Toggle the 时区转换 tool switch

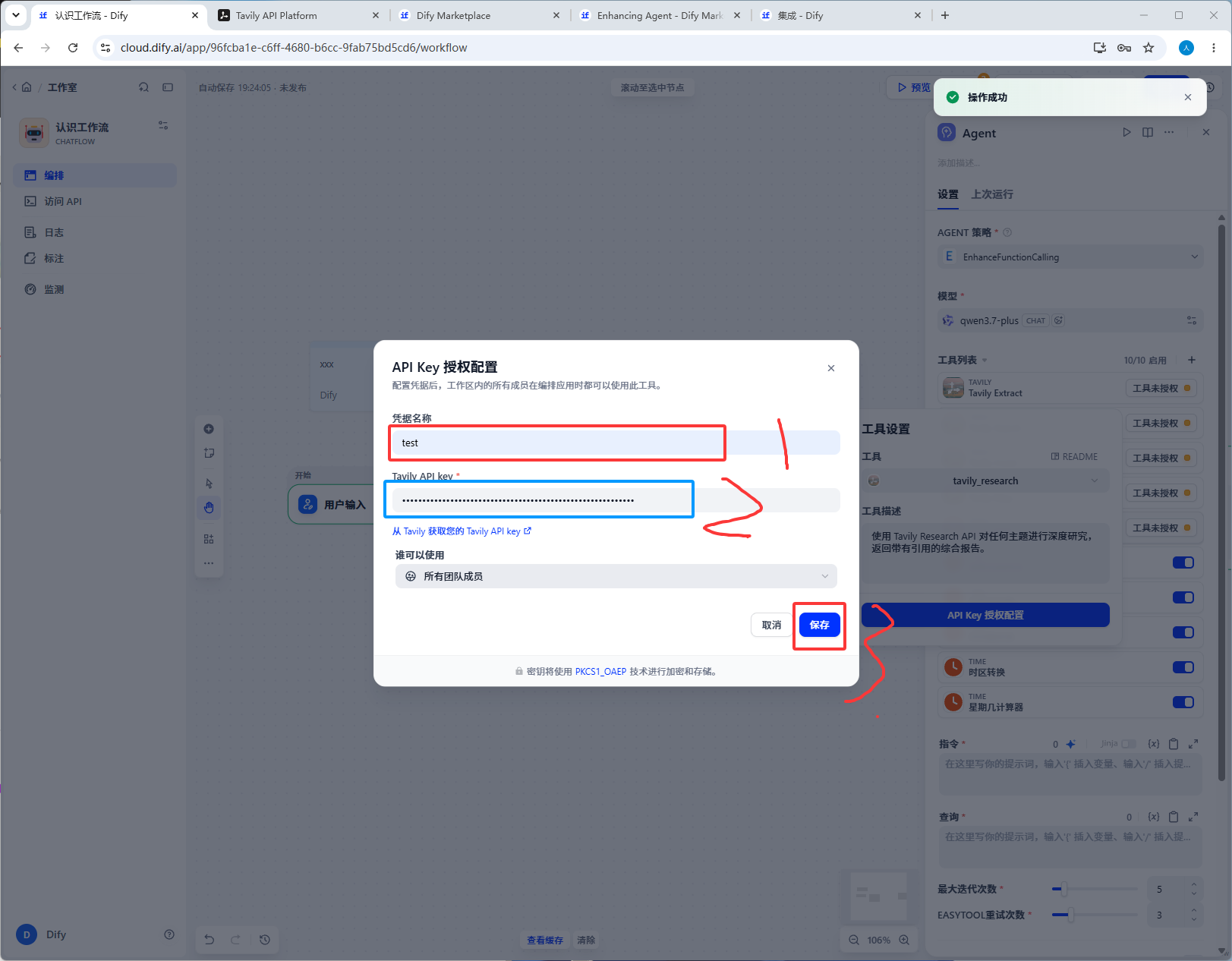pyautogui.click(x=1183, y=667)
